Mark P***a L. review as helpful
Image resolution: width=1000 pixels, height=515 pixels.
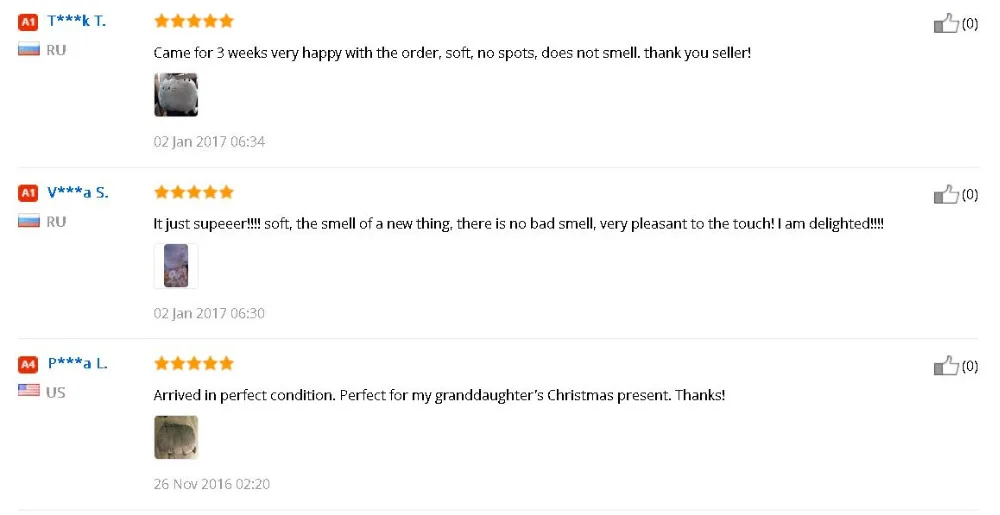(946, 366)
